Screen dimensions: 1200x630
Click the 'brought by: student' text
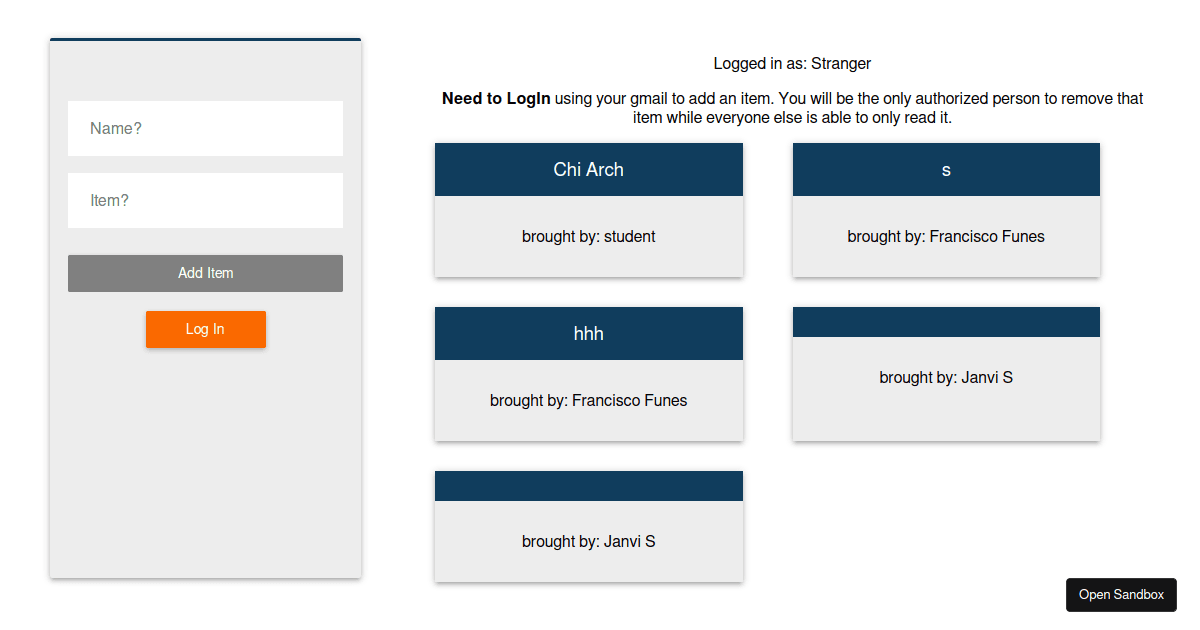(x=588, y=237)
